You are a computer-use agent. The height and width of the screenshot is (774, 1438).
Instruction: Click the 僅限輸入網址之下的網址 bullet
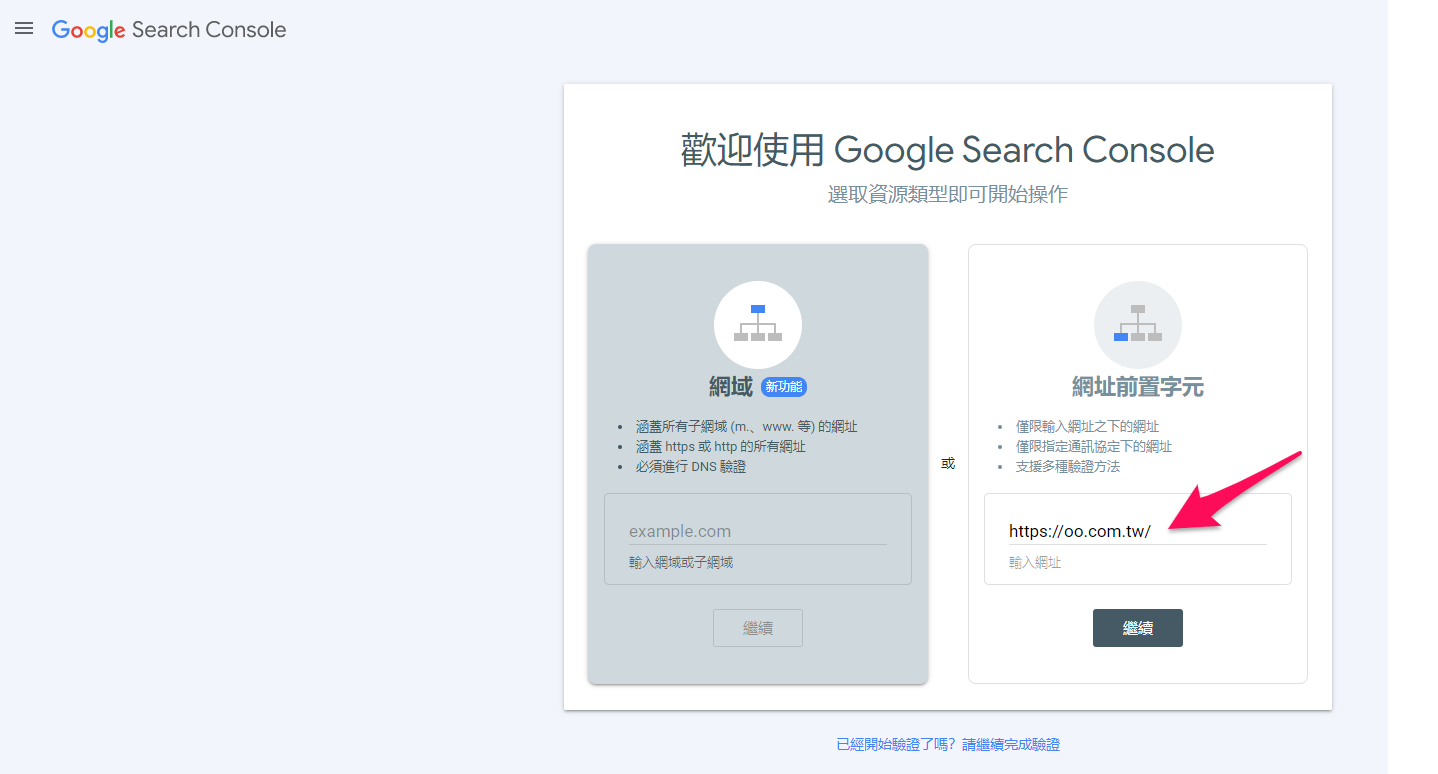(x=1087, y=427)
